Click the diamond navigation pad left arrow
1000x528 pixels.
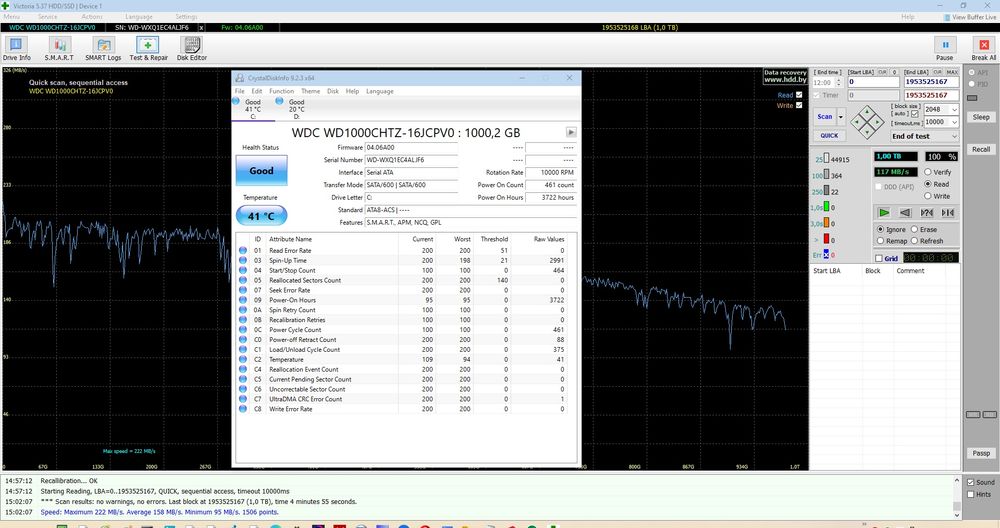pyautogui.click(x=857, y=122)
